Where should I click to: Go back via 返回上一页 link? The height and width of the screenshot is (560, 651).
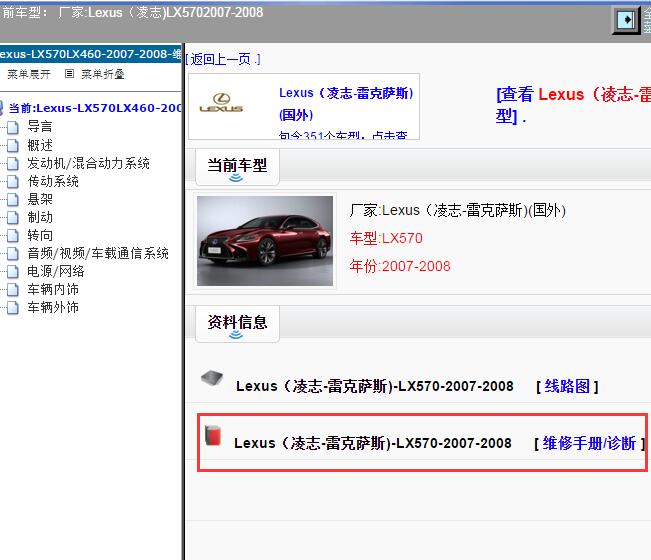tap(223, 59)
